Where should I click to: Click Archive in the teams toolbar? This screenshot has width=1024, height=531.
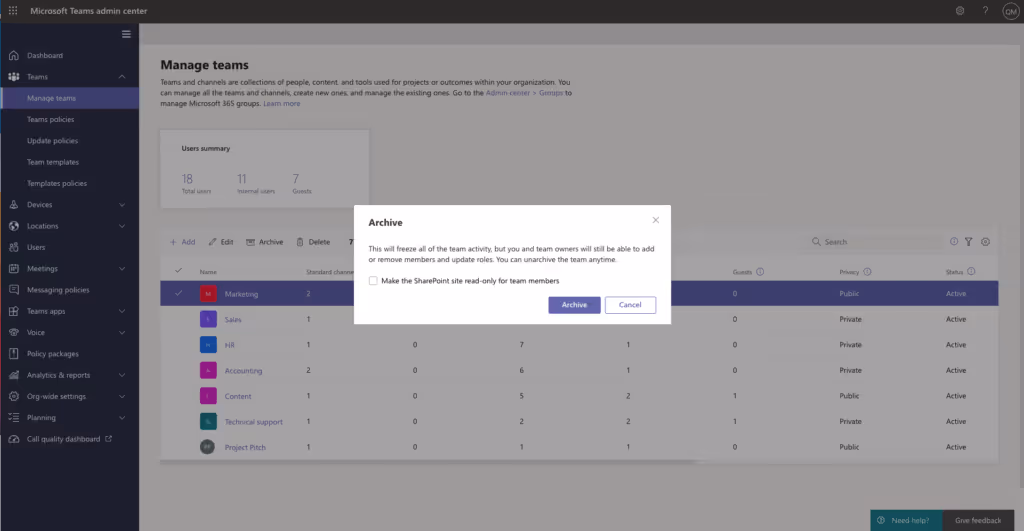(x=264, y=242)
